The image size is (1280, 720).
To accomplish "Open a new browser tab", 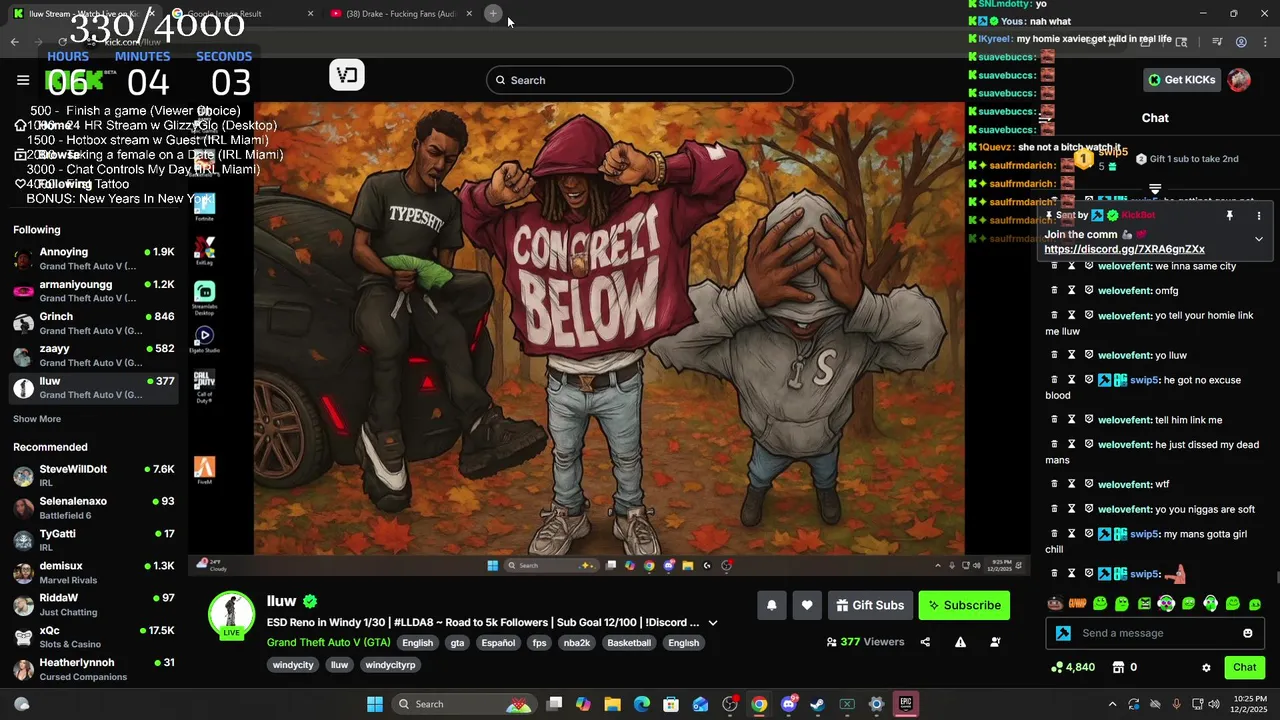I will [493, 13].
